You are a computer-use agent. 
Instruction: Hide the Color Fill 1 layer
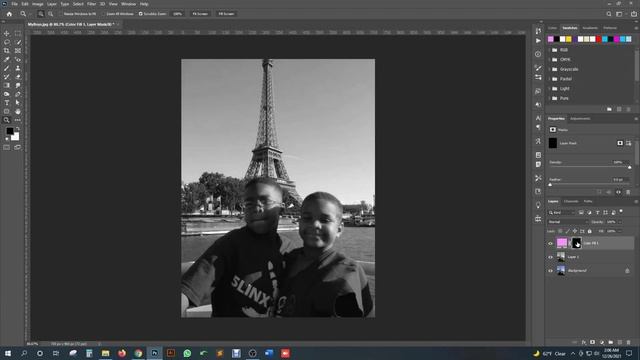click(x=550, y=243)
